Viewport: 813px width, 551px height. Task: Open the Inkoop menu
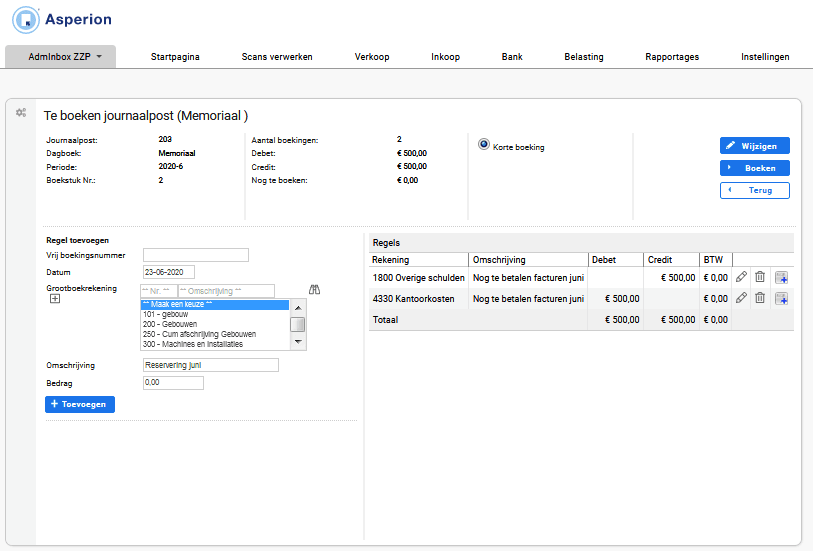445,56
